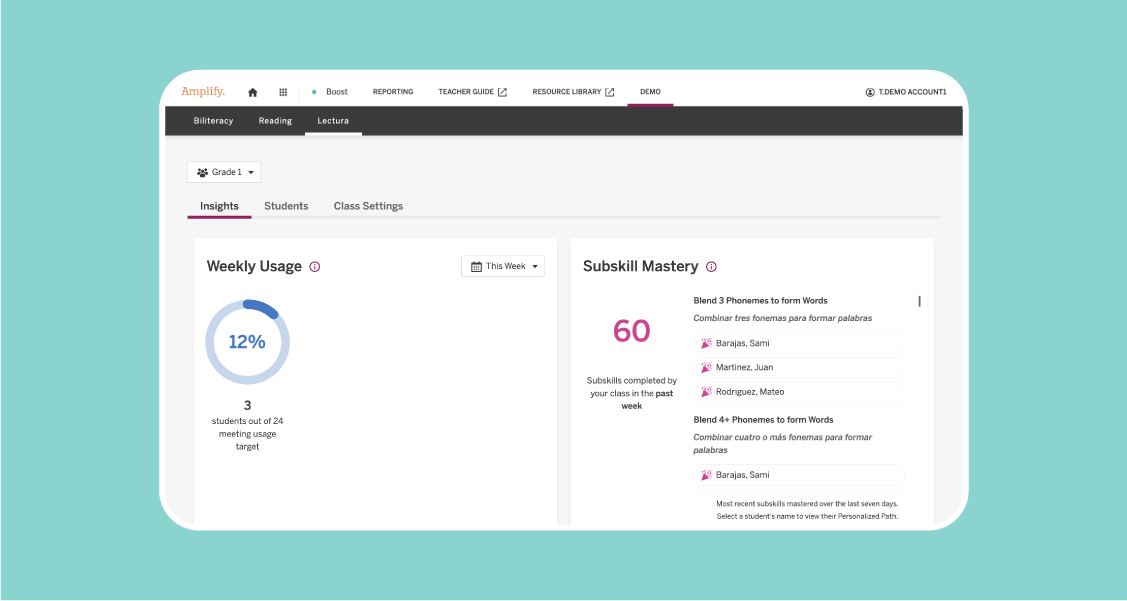Viewport: 1127px width, 601px height.
Task: Select the Reading tab
Action: pyautogui.click(x=275, y=121)
